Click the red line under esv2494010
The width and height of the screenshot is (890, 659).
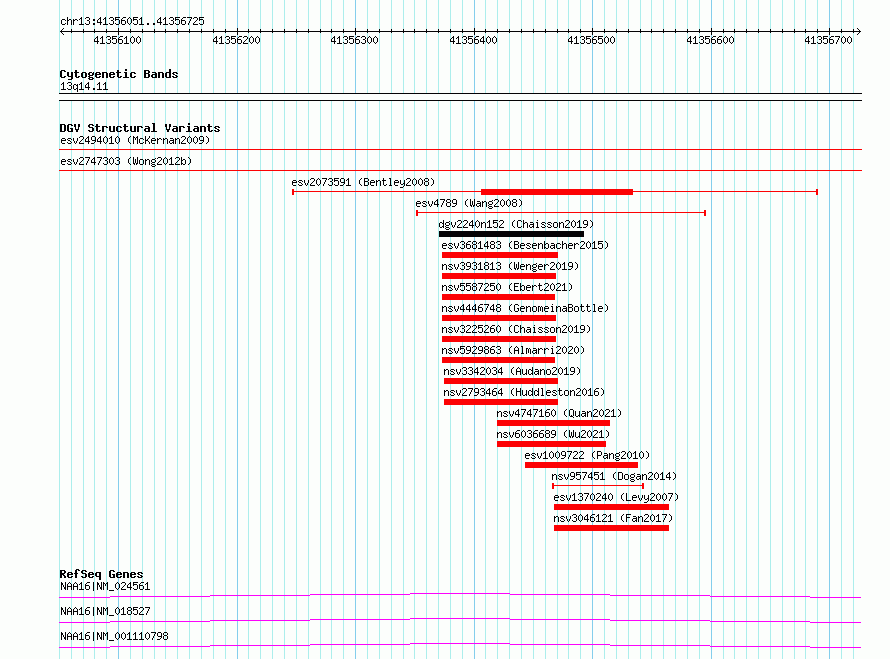(x=460, y=150)
